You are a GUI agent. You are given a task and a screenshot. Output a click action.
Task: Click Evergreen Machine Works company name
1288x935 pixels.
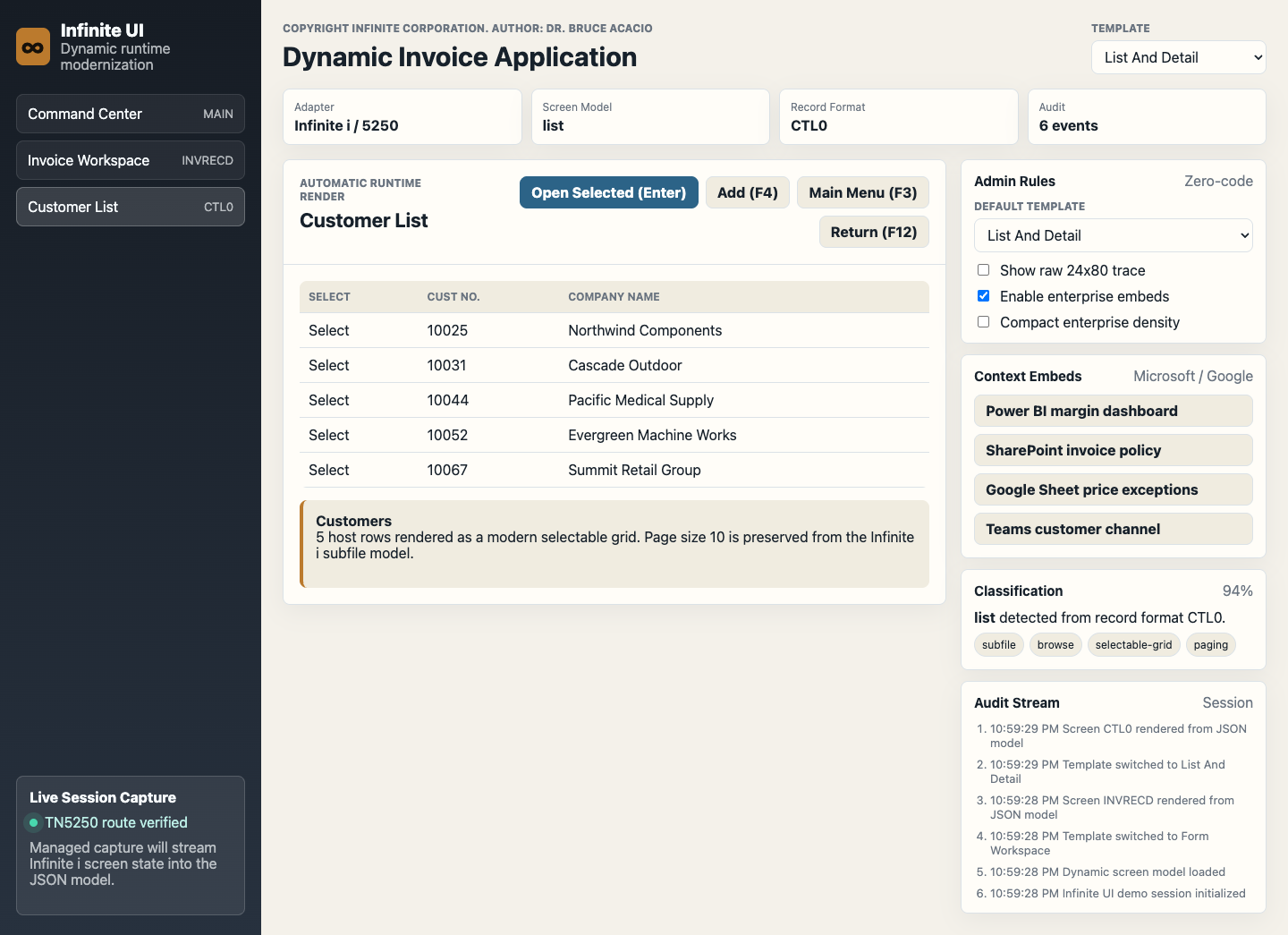point(652,435)
